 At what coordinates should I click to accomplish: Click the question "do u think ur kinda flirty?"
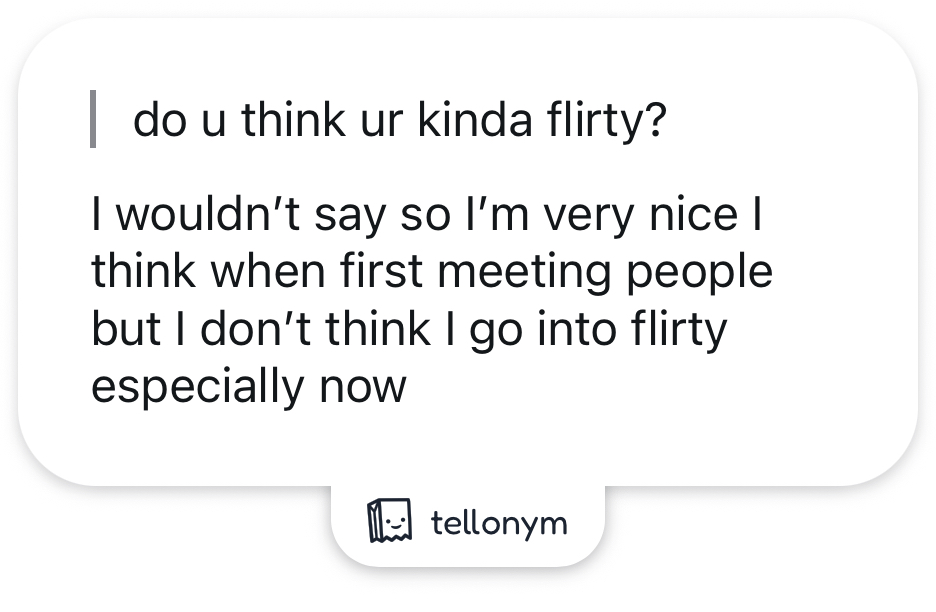point(398,121)
